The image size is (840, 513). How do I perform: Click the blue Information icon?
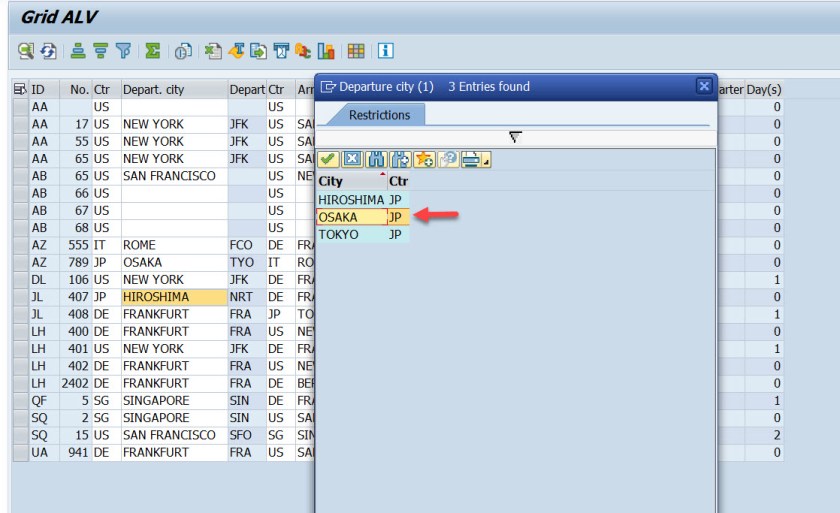point(386,51)
